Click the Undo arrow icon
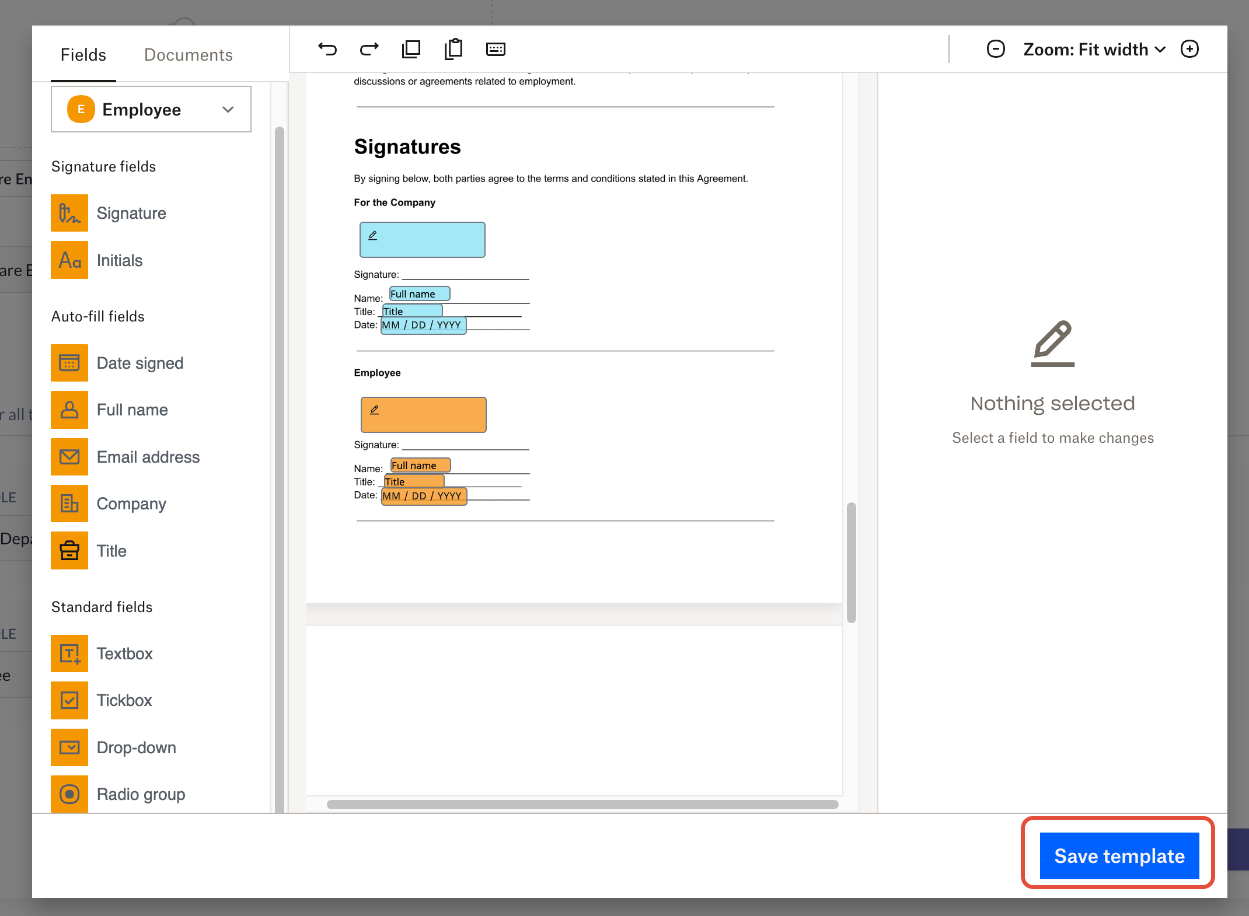This screenshot has height=916, width=1249. coord(327,49)
